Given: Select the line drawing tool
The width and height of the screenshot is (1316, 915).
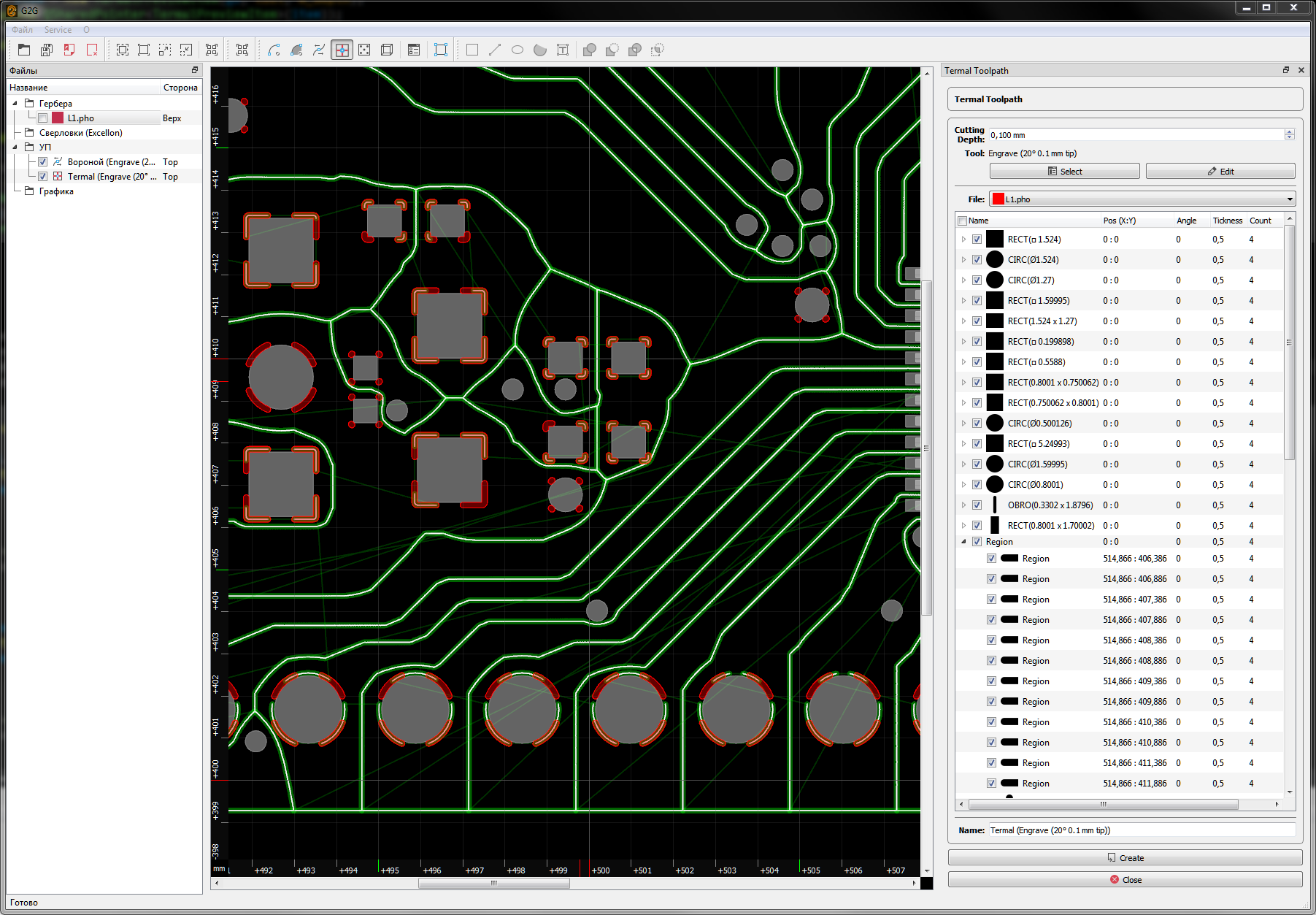Looking at the screenshot, I should pos(495,50).
